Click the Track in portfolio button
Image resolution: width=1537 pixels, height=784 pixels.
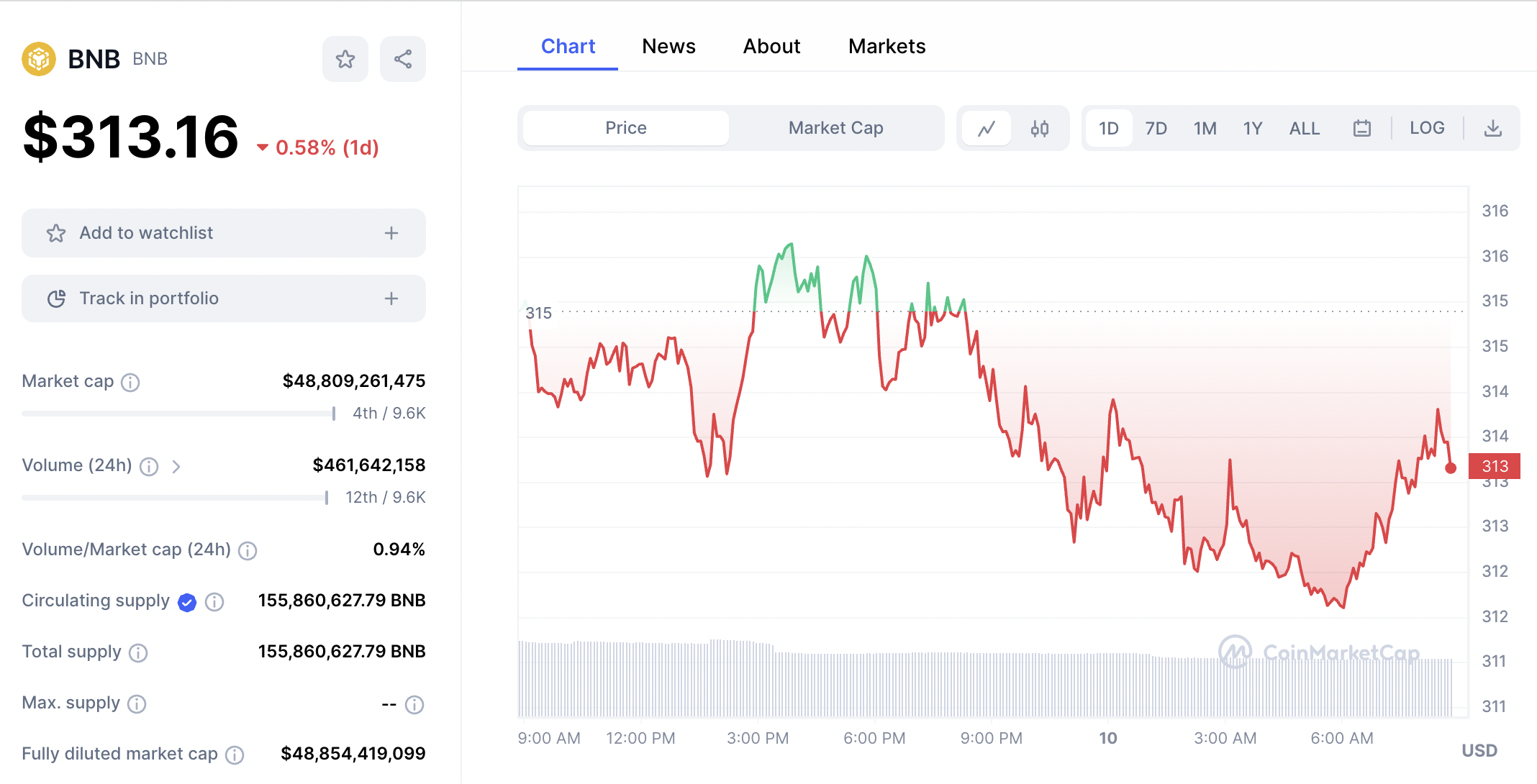click(224, 298)
